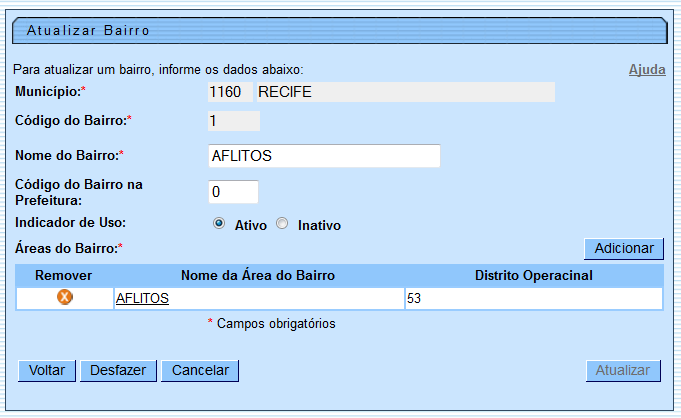The width and height of the screenshot is (681, 418).
Task: Click the Distrito Operacinal cell showing 53
Action: [x=532, y=298]
